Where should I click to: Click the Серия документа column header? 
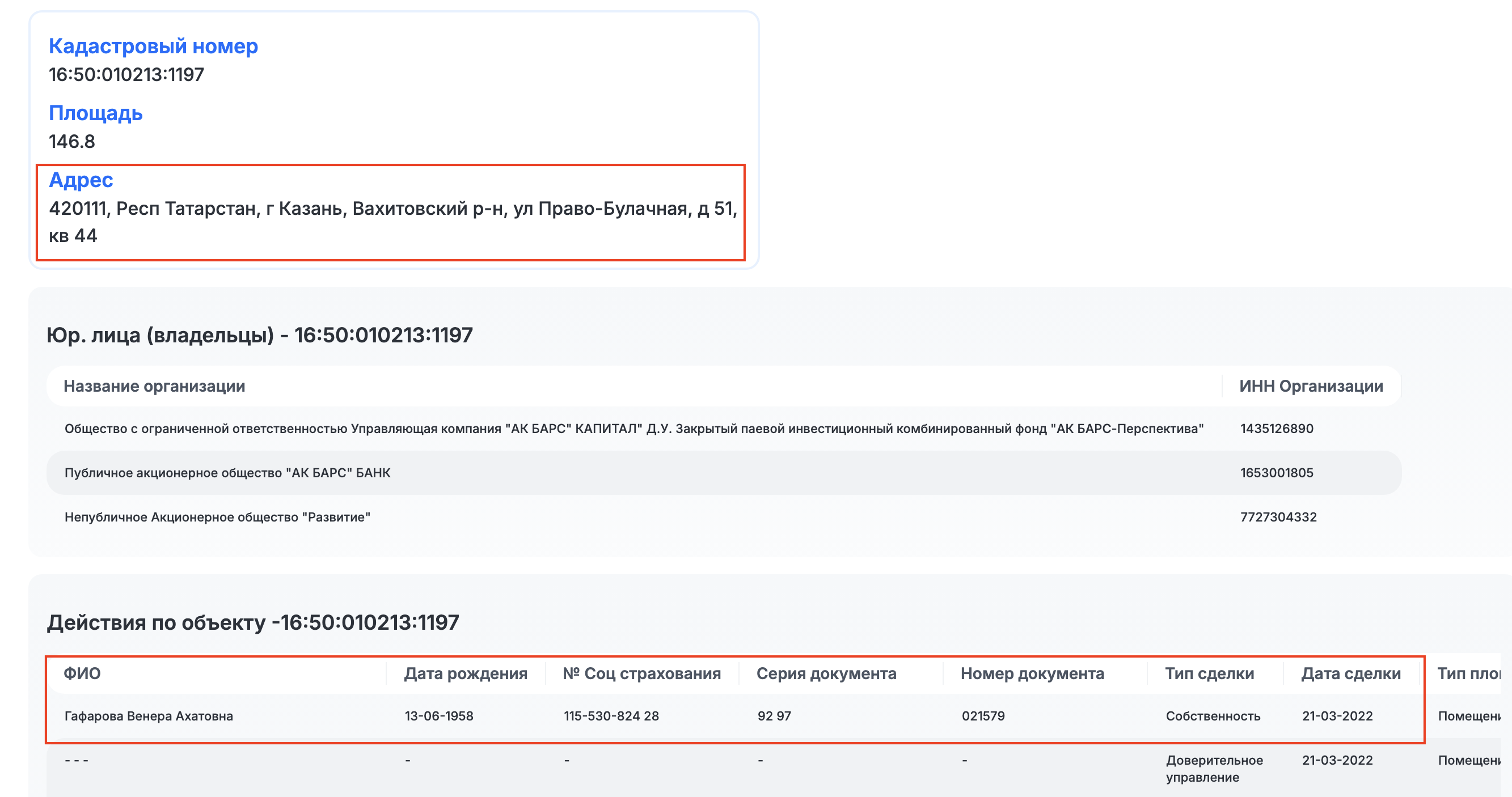click(x=826, y=673)
